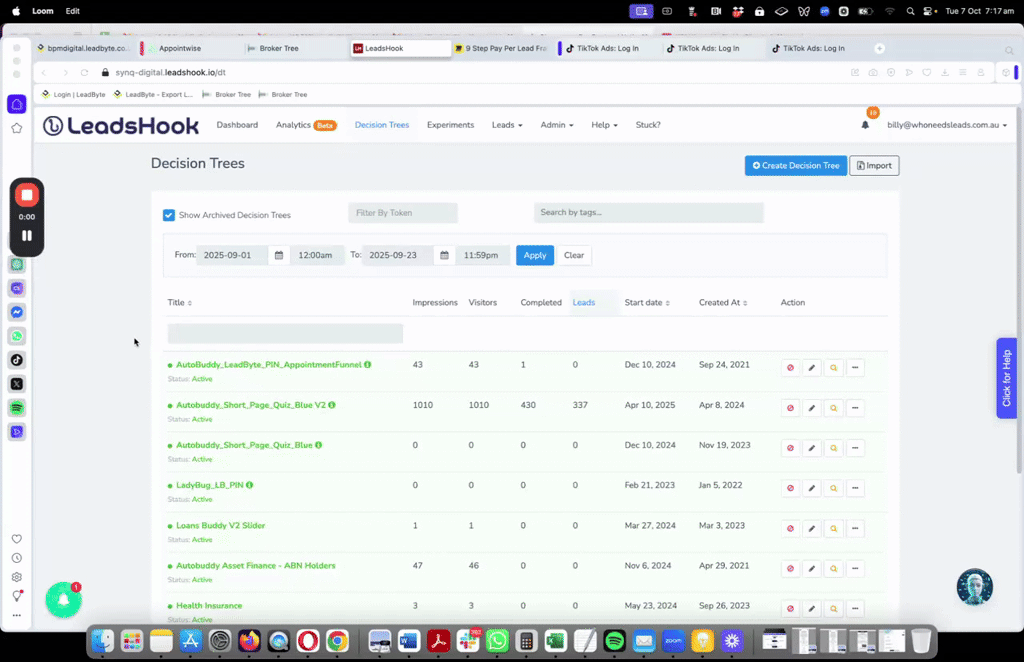Expand the Admin menu
1024x662 pixels.
coord(556,125)
